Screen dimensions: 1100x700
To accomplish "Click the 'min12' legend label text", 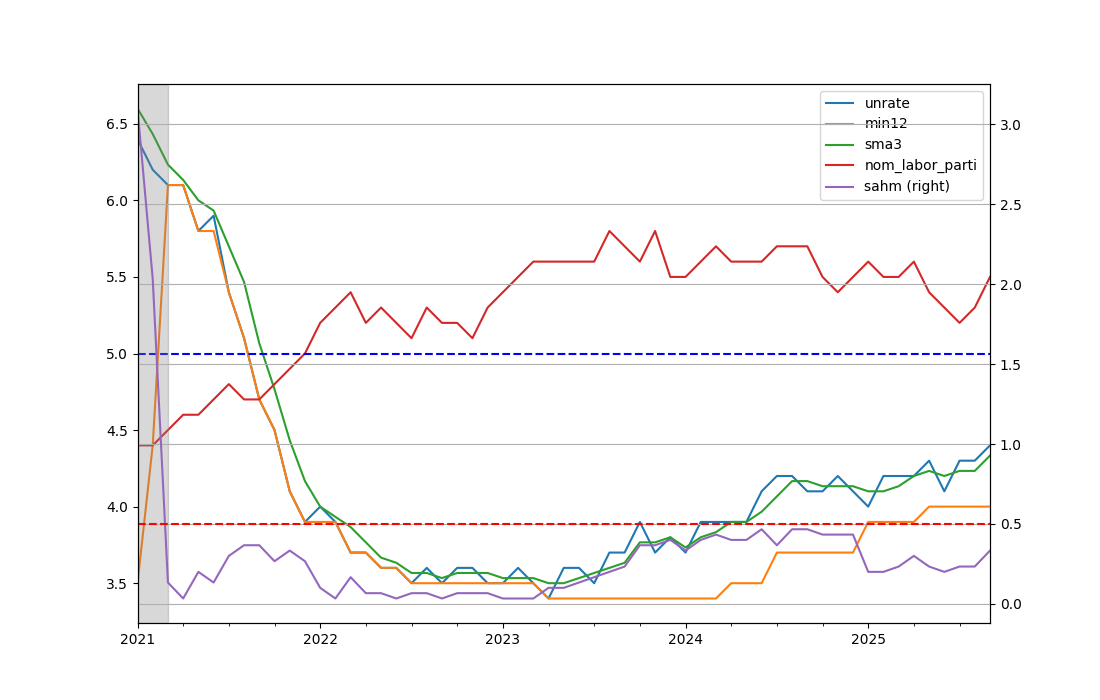I will (x=884, y=123).
